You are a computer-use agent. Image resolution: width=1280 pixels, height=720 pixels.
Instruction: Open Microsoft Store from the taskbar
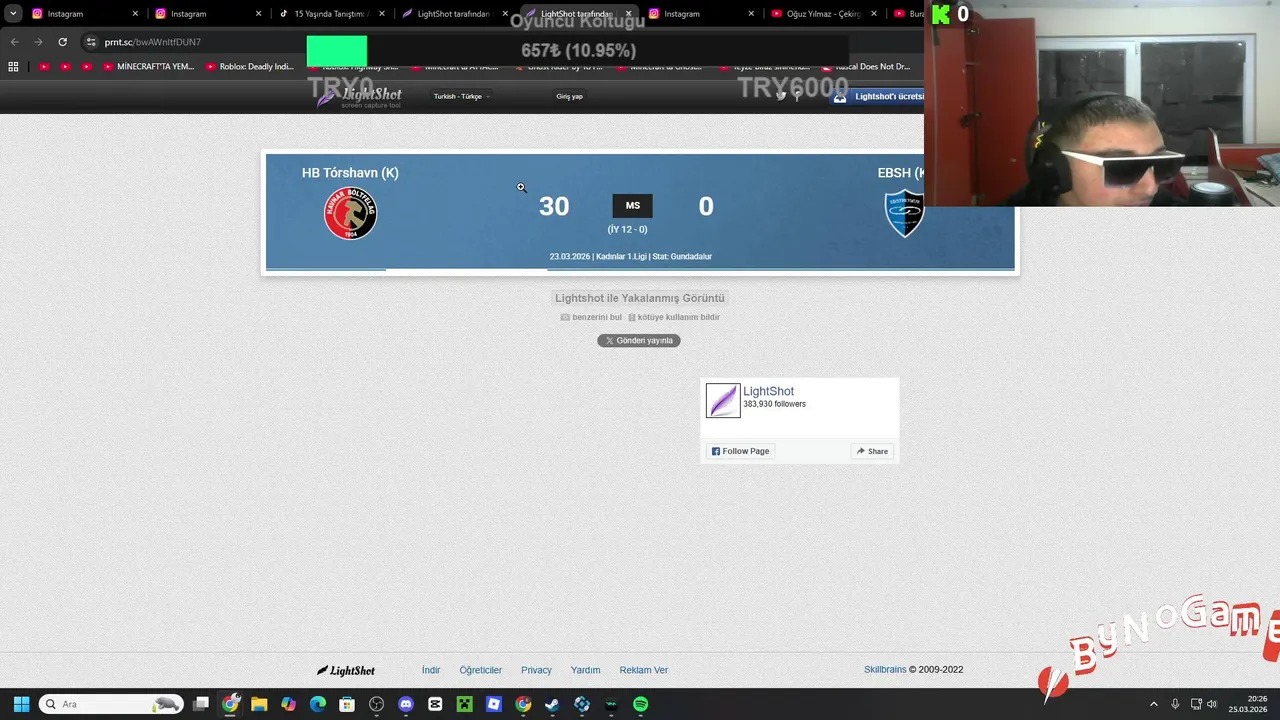coord(347,704)
